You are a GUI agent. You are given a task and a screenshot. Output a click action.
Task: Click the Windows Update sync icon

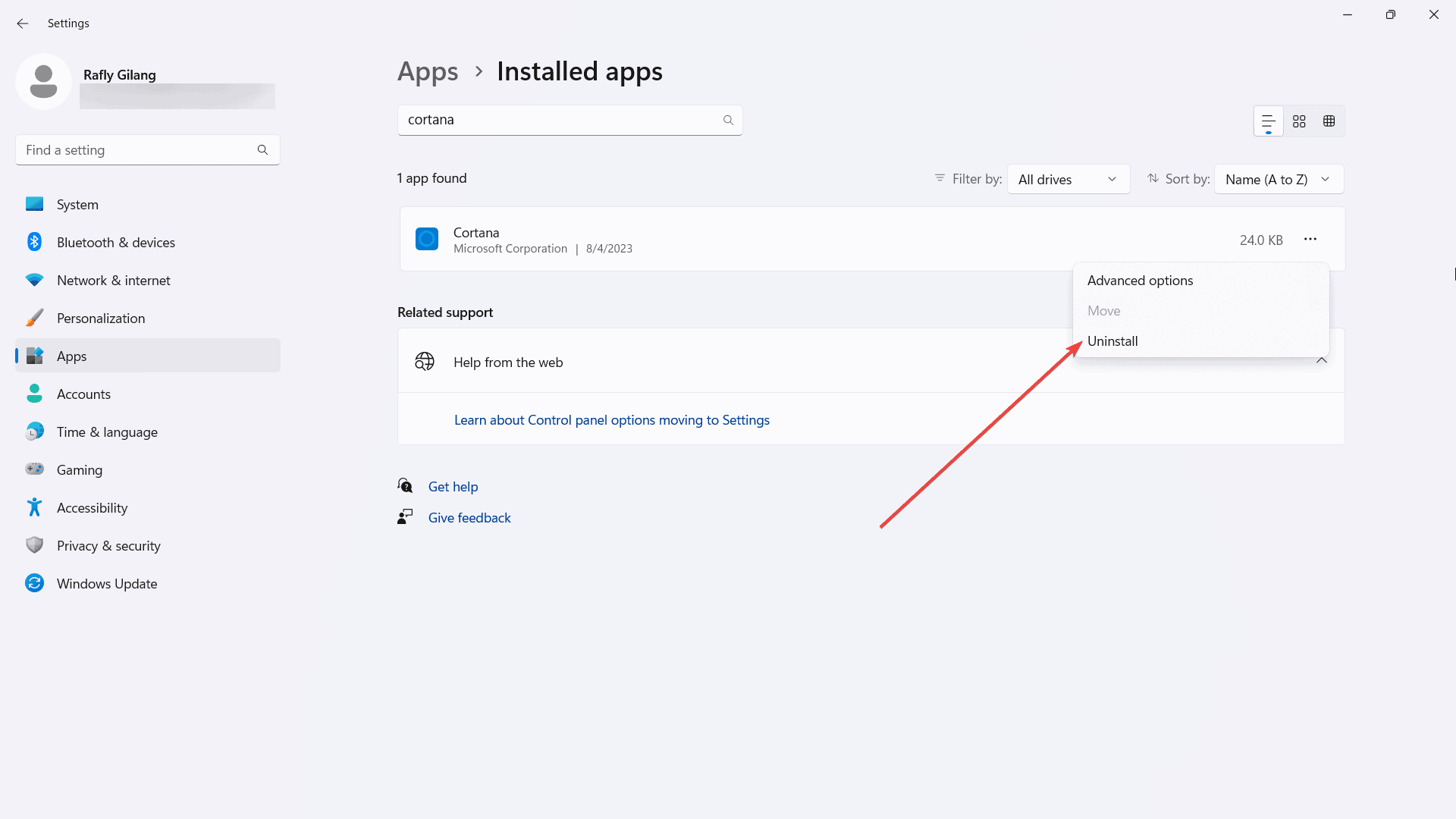coord(34,583)
